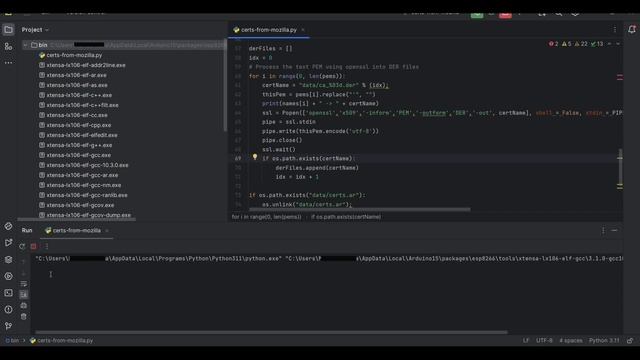
Task: Hide the Run tool window
Action: click(615, 231)
